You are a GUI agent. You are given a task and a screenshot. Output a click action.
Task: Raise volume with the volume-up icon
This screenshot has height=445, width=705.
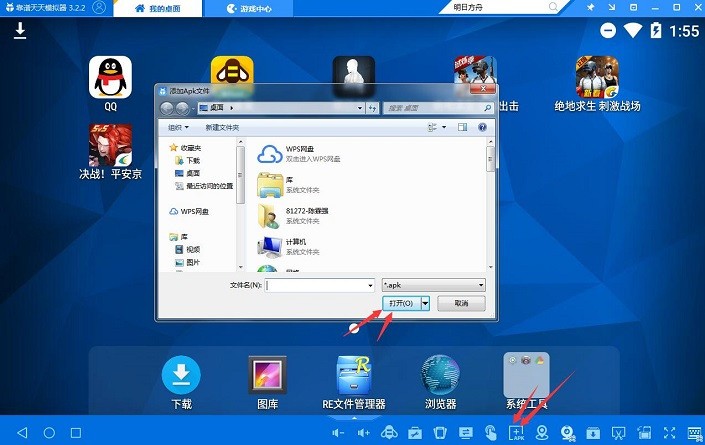363,433
